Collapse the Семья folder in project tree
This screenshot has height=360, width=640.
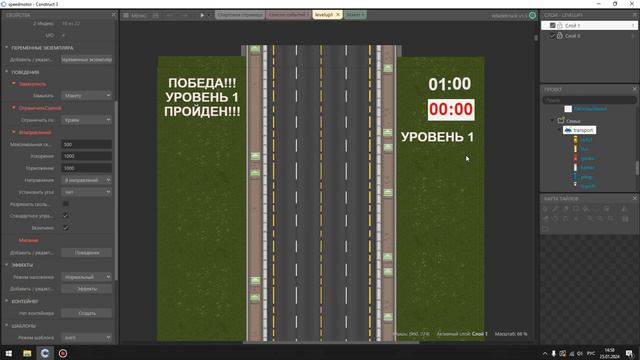(x=553, y=121)
